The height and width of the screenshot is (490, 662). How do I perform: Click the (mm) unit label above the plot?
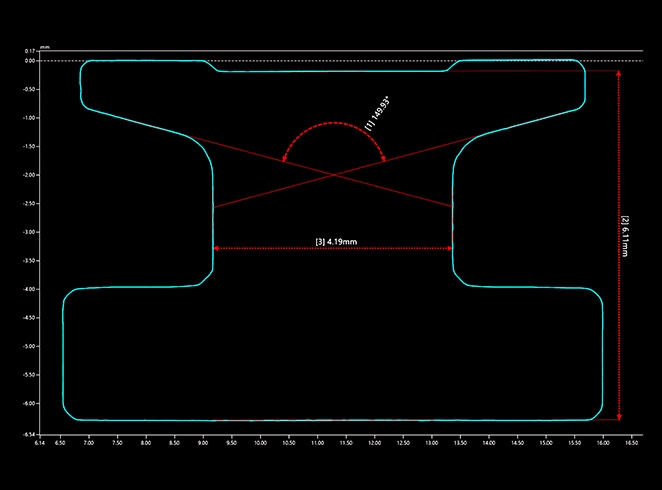click(45, 44)
